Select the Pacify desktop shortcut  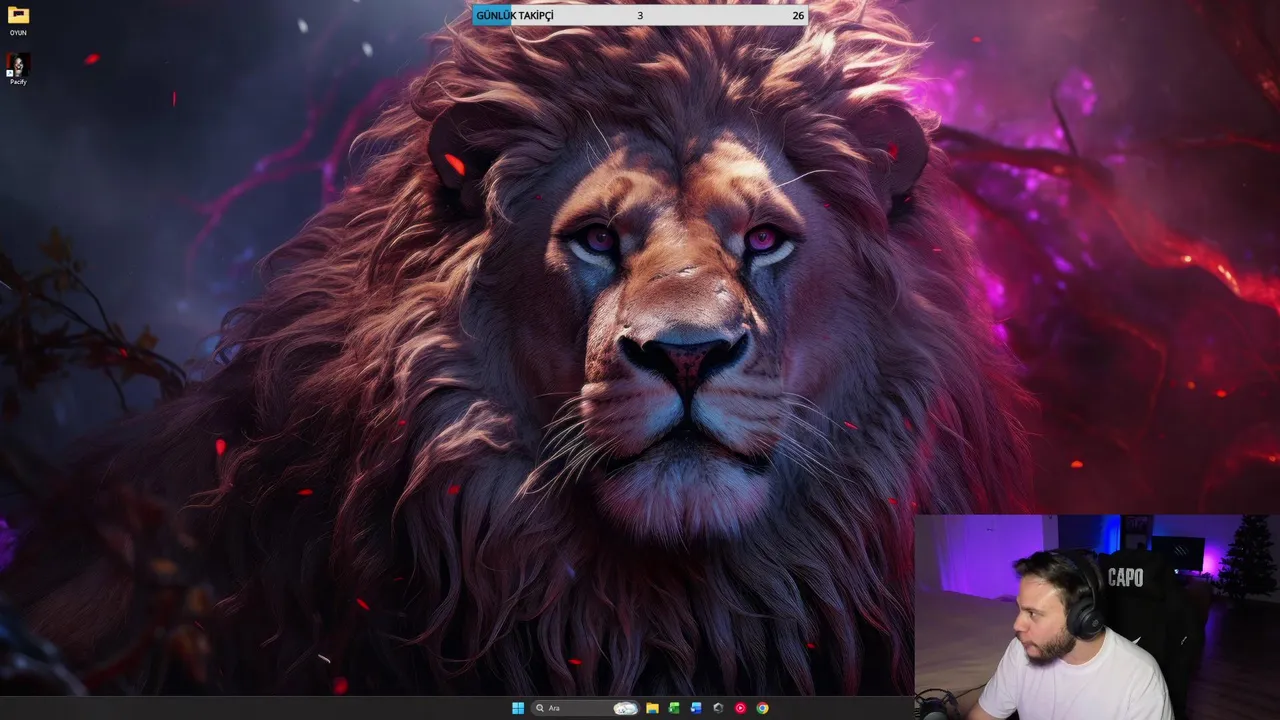pos(18,69)
